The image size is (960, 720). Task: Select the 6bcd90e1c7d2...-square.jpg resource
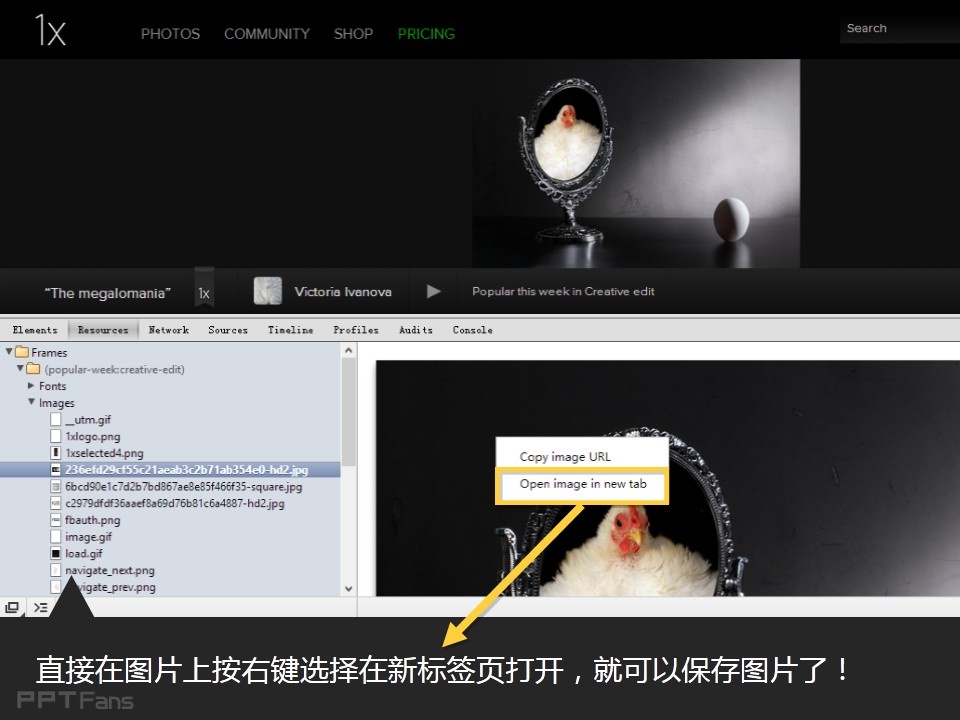(184, 487)
